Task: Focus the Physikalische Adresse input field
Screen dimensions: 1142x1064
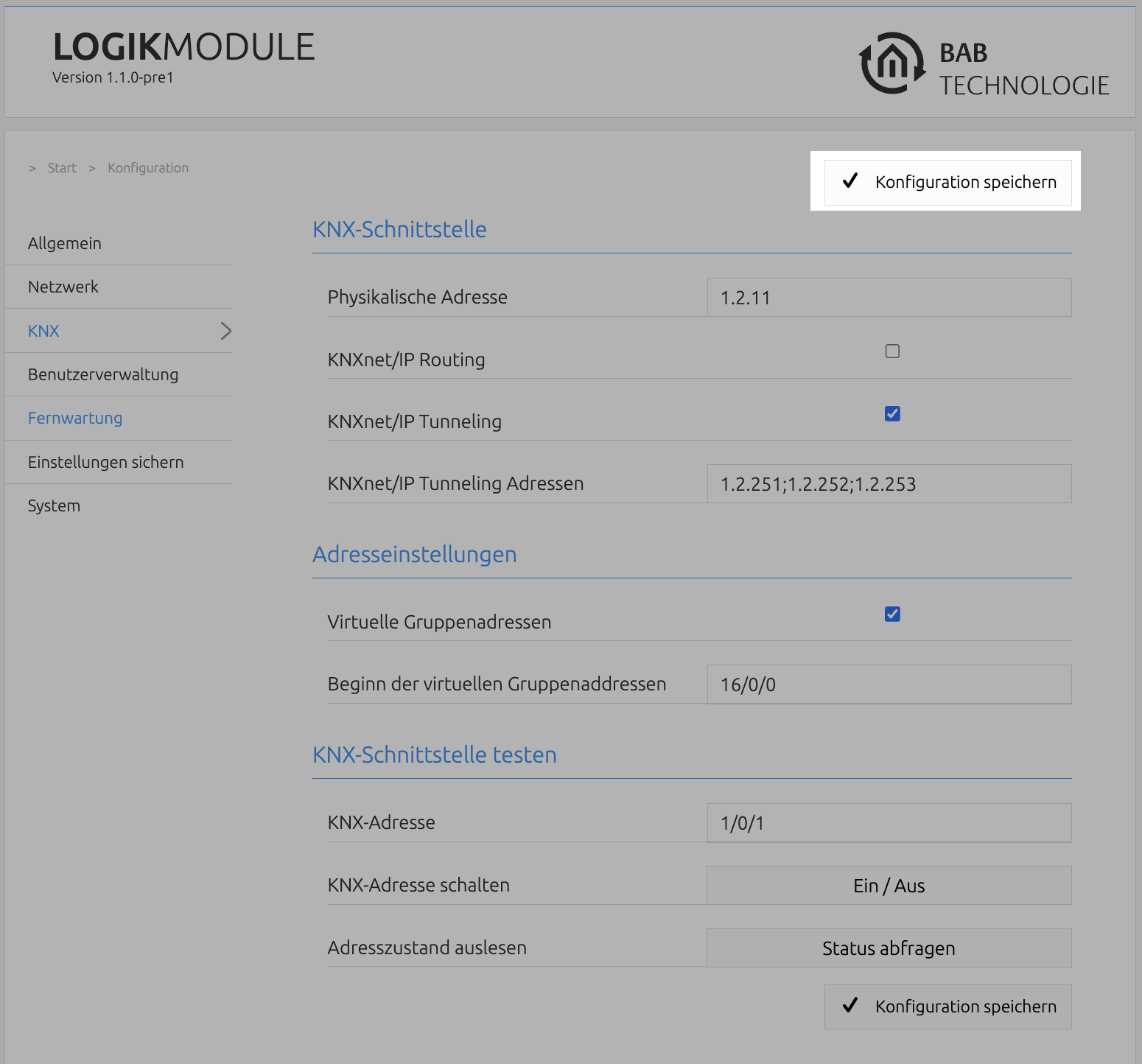Action: (889, 298)
